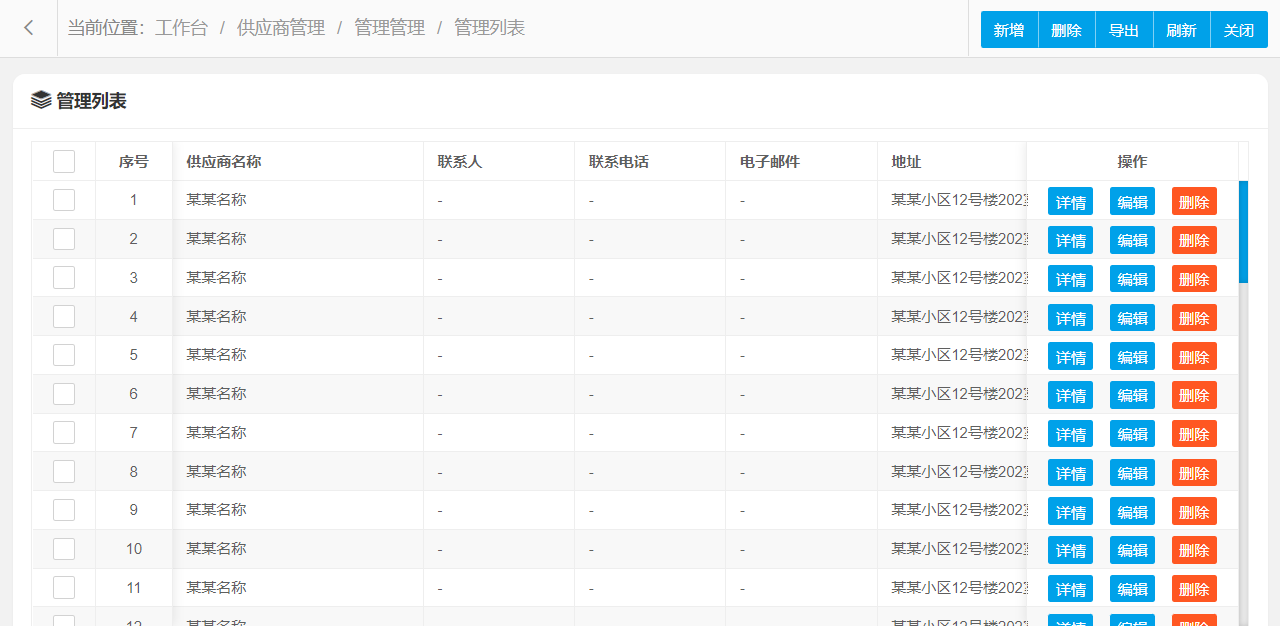Check the checkbox for row 6
Viewport: 1280px width, 626px height.
(x=64, y=394)
